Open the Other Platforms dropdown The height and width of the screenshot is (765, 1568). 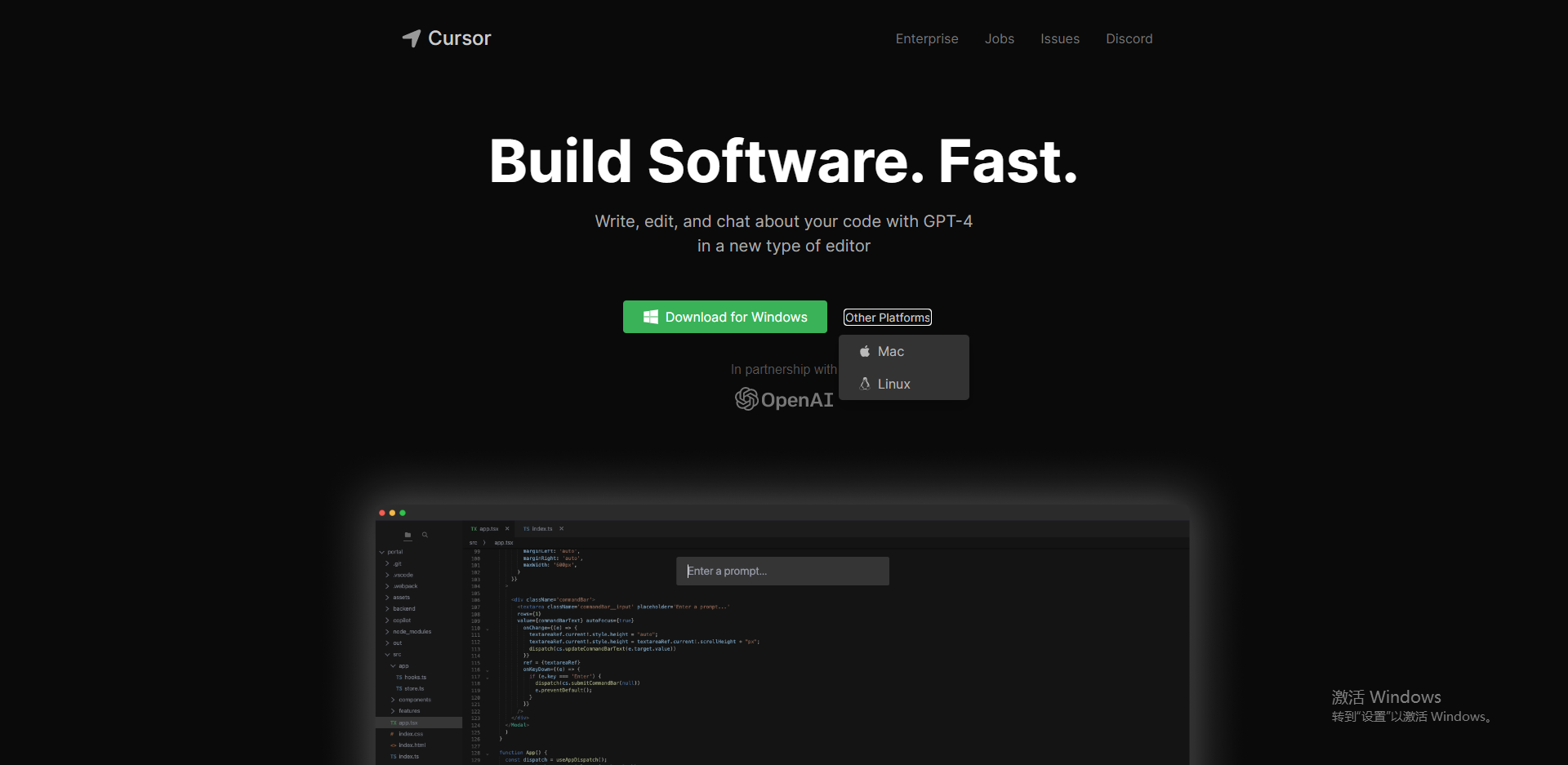(887, 318)
